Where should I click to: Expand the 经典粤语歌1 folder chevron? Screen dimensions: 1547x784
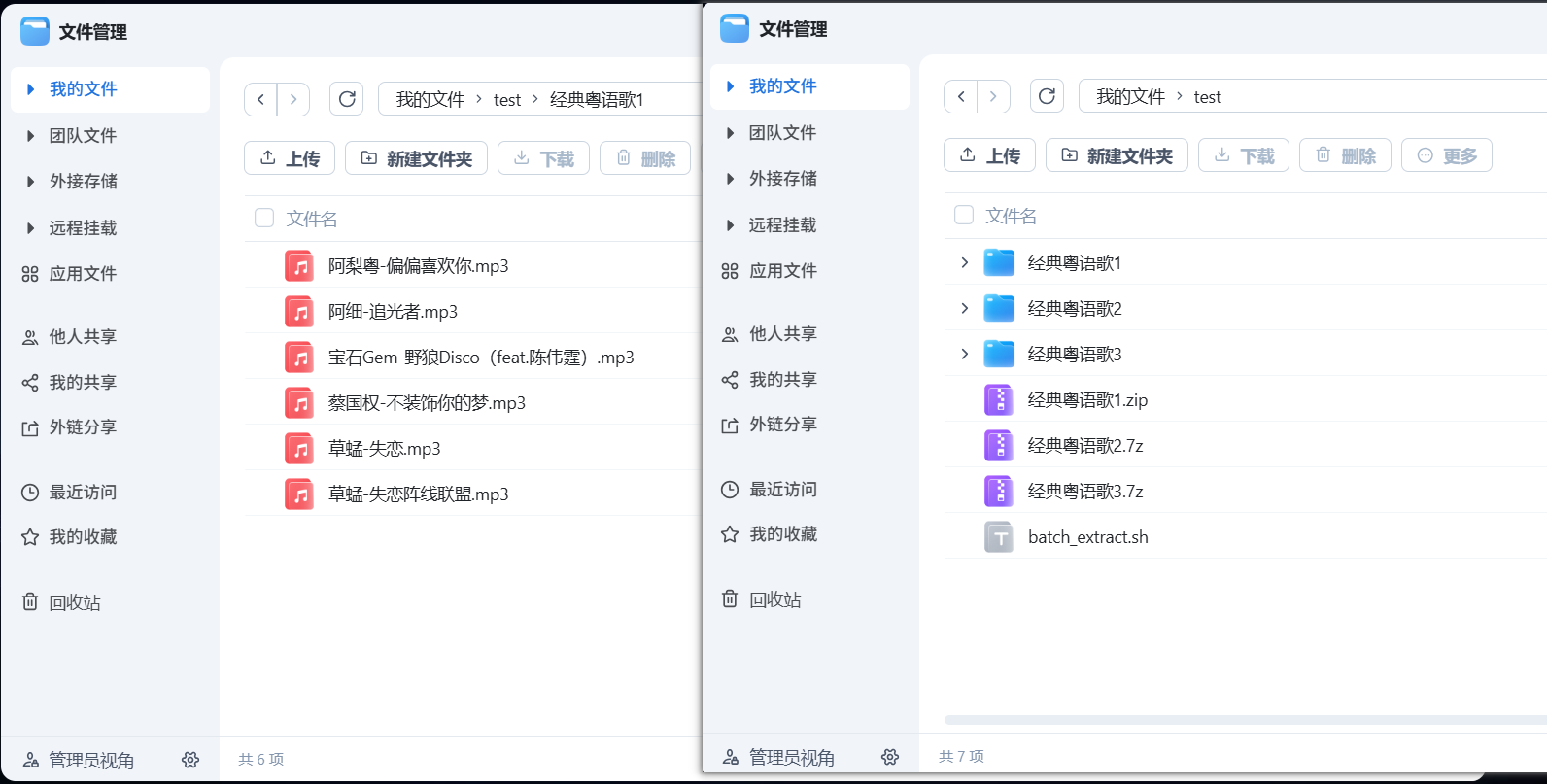coord(964,262)
